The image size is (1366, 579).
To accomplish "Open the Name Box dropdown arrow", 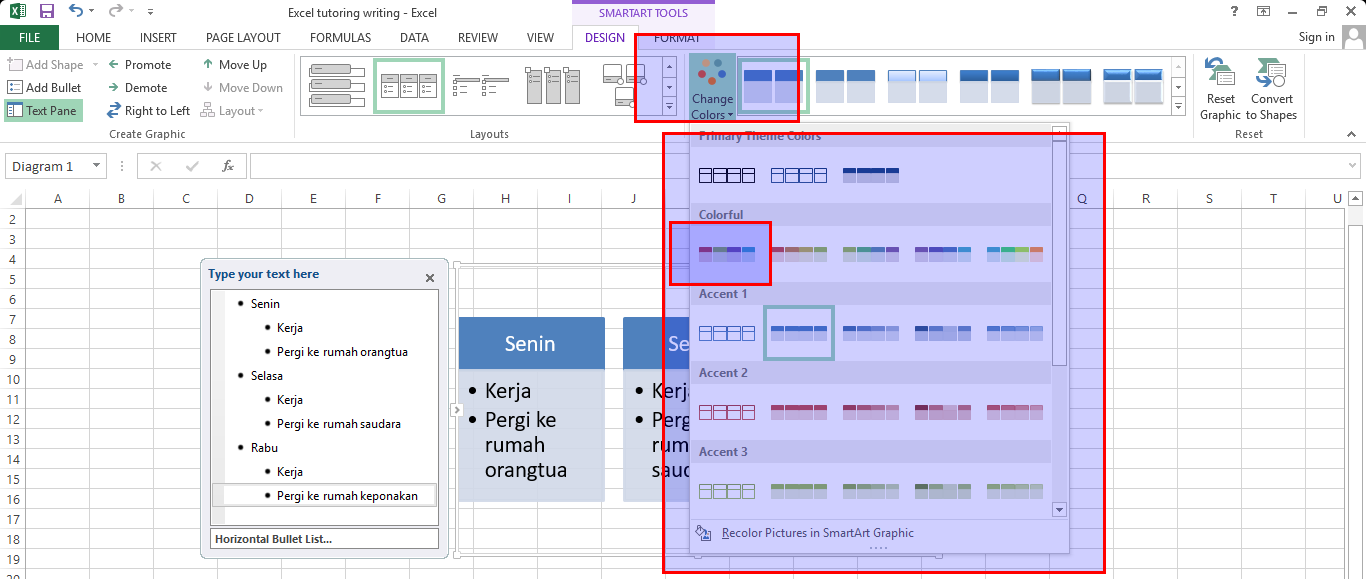I will (x=97, y=166).
